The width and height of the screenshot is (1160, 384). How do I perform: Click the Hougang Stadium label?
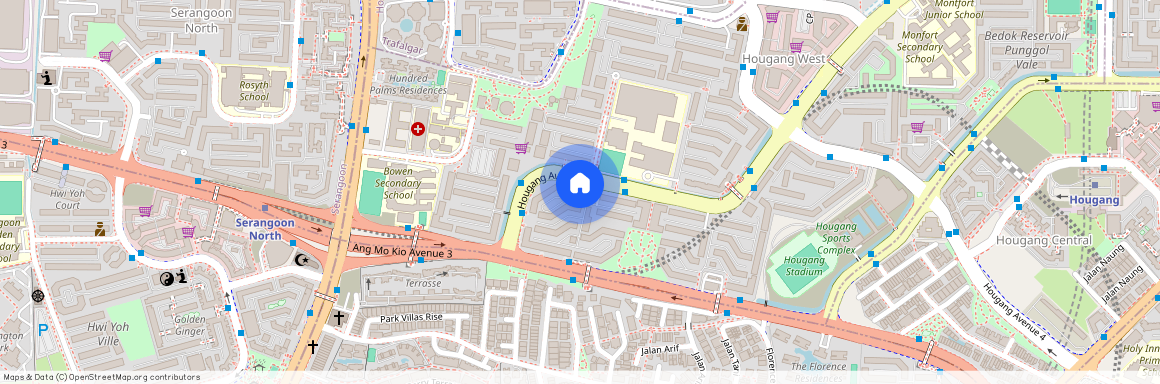click(803, 265)
